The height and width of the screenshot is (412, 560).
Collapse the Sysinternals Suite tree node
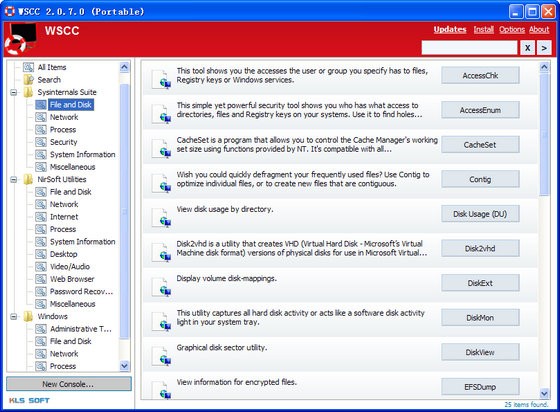14,92
